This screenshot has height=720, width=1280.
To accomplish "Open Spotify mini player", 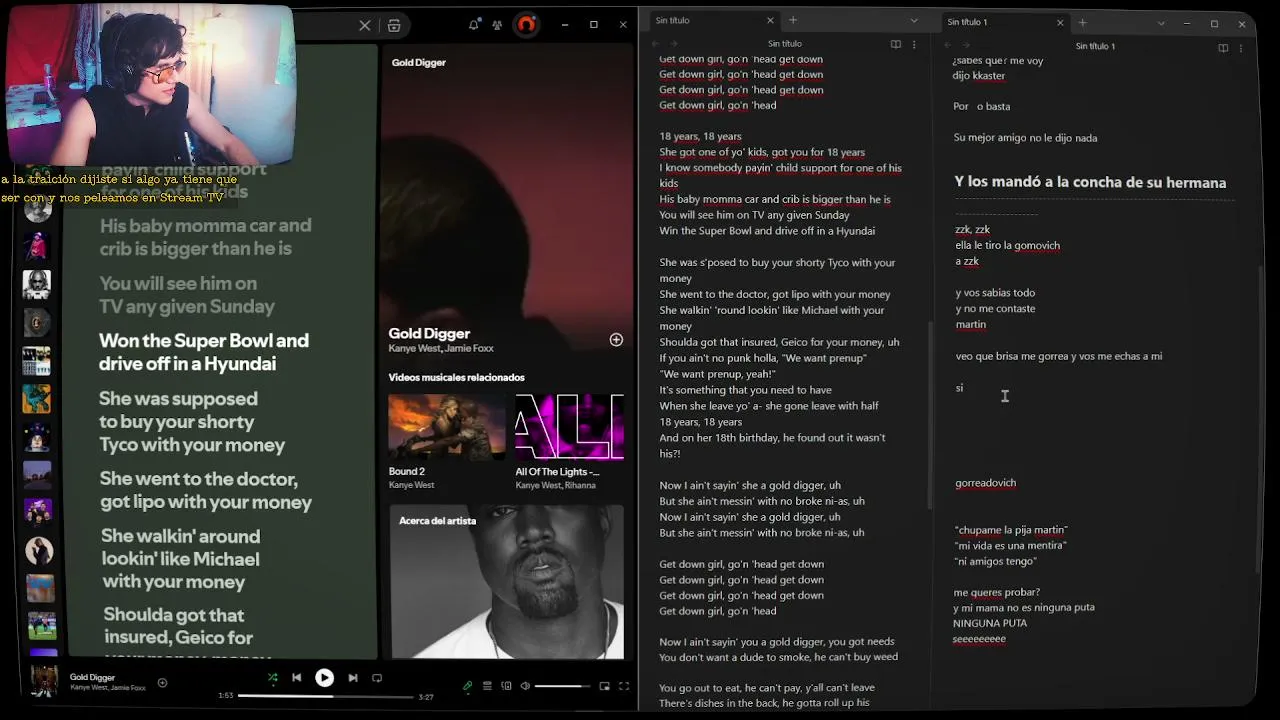I will pos(604,686).
